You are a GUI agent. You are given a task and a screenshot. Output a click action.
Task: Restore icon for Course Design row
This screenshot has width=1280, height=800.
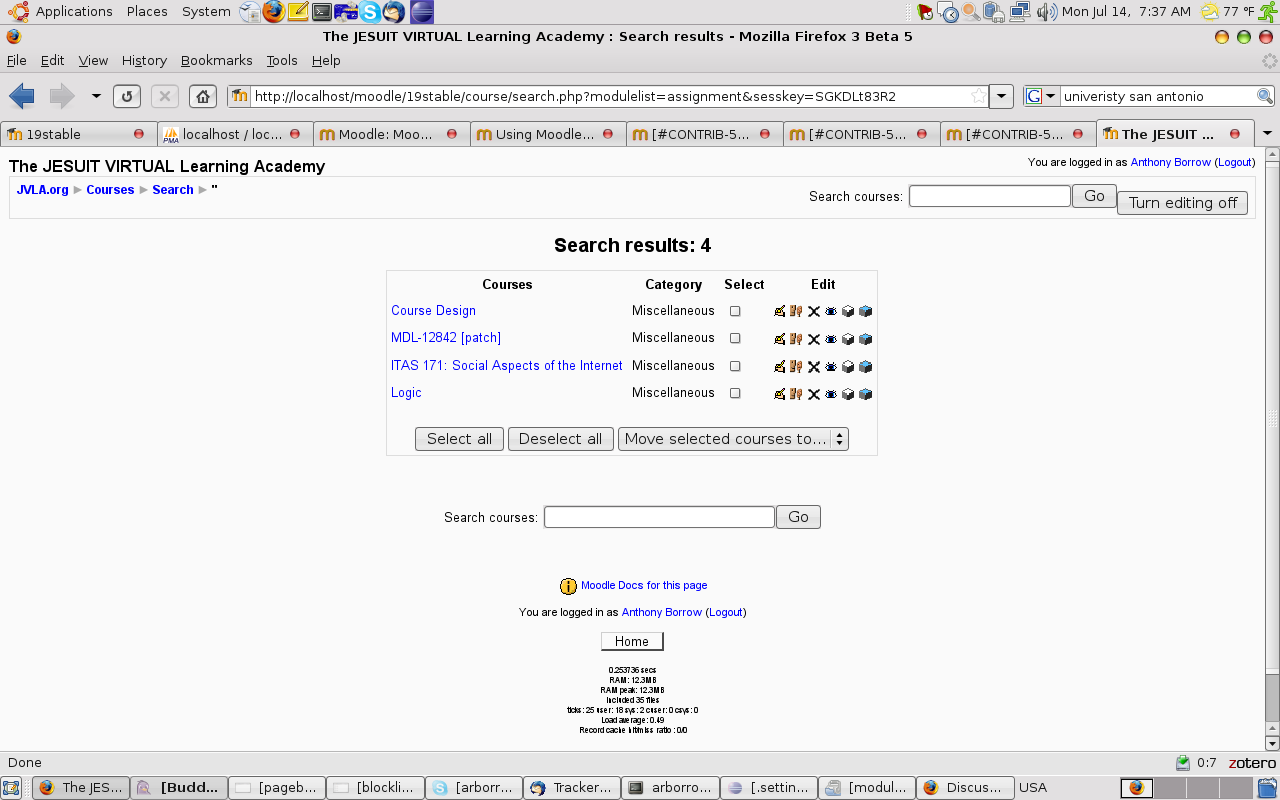(x=866, y=311)
